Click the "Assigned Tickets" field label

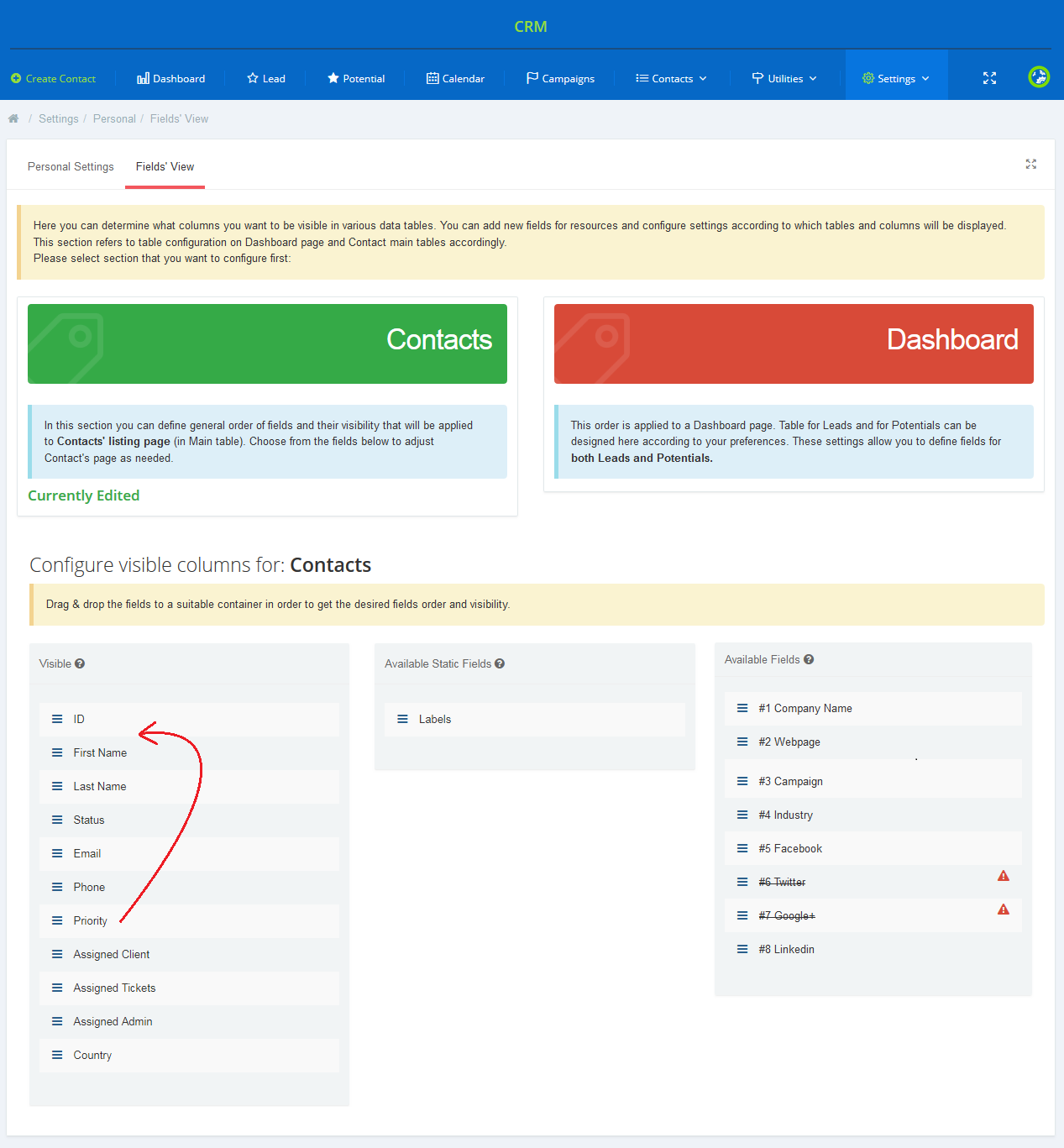(x=114, y=988)
